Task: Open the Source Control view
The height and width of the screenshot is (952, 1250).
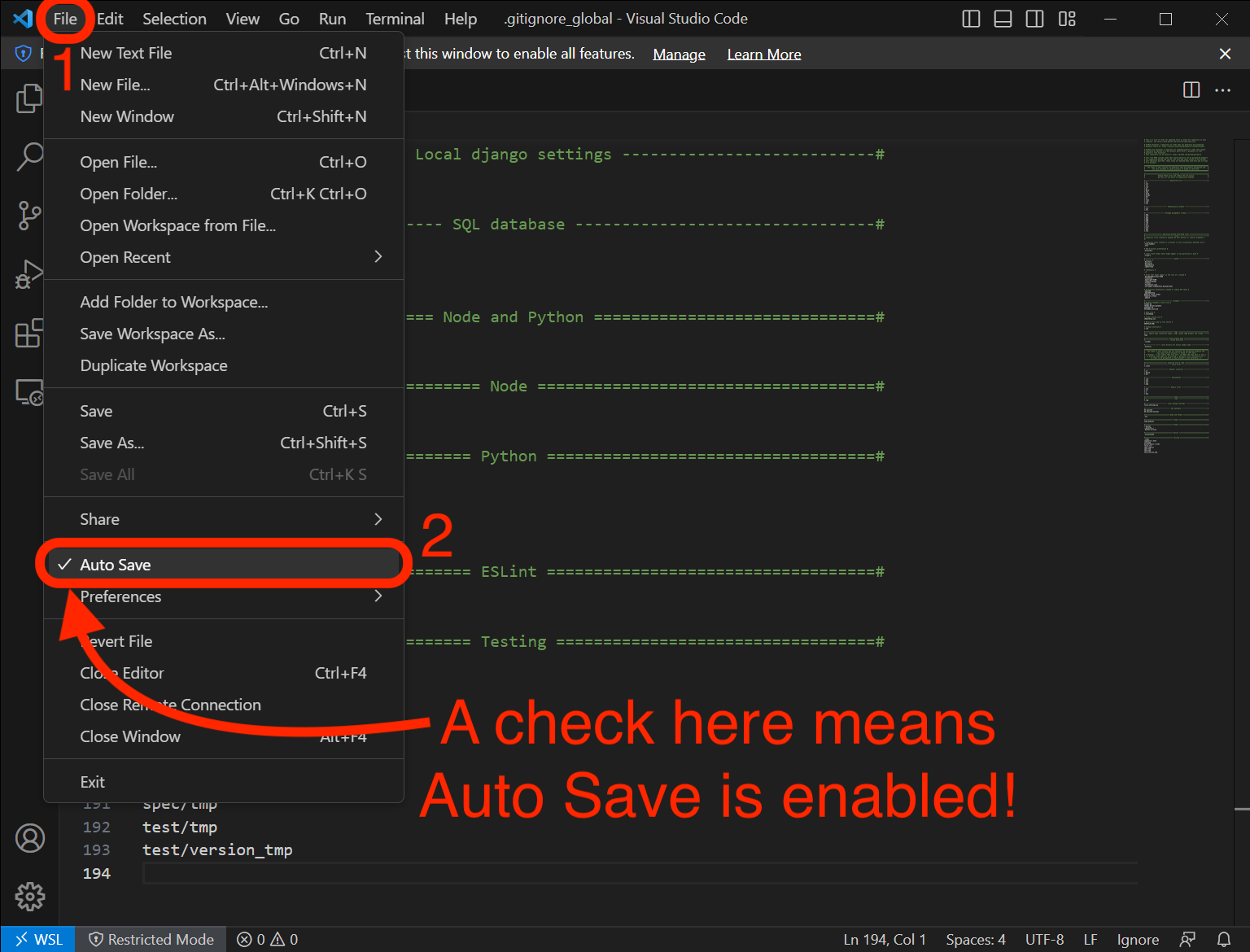Action: click(30, 216)
